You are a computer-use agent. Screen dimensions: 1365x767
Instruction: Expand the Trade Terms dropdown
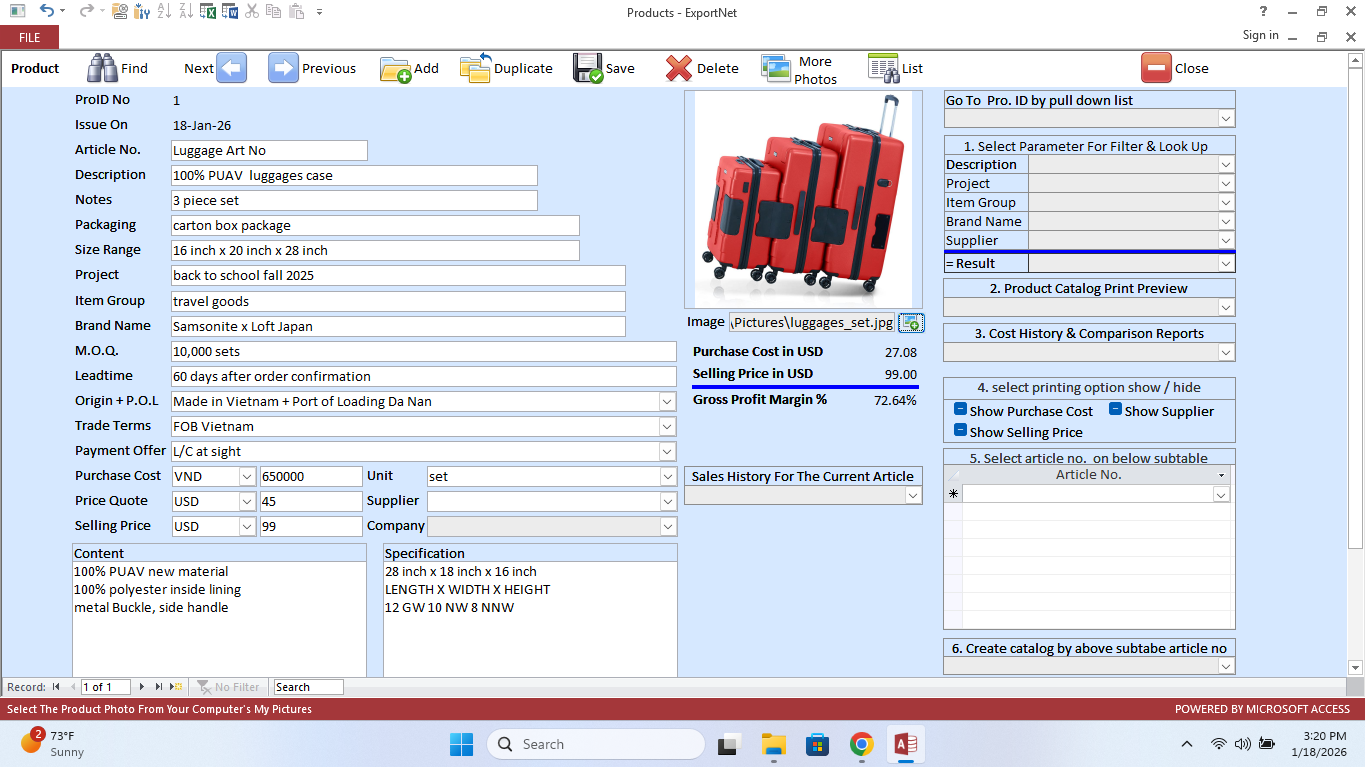pyautogui.click(x=667, y=426)
